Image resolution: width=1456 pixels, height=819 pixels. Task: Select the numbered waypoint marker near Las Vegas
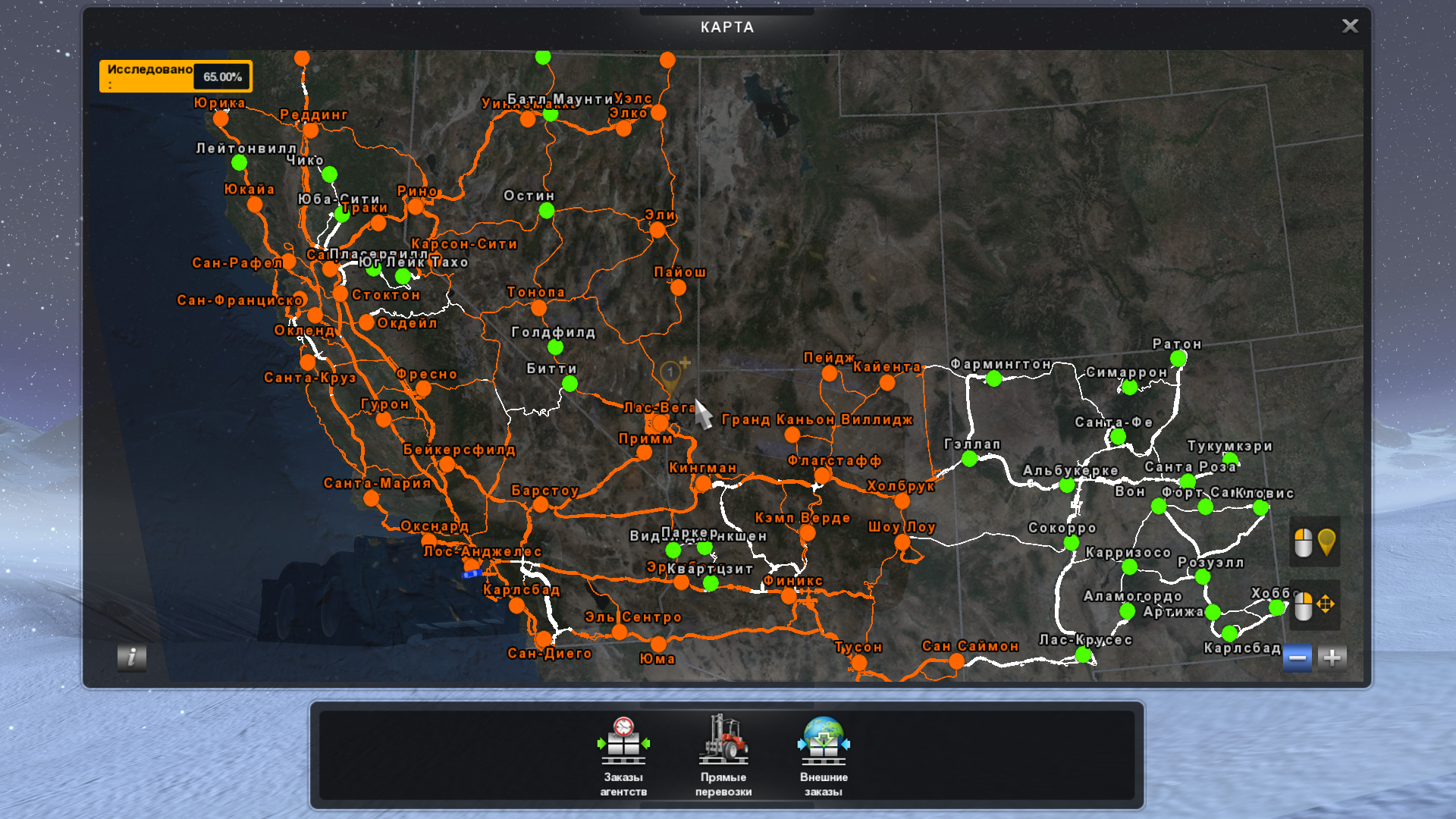pos(670,373)
